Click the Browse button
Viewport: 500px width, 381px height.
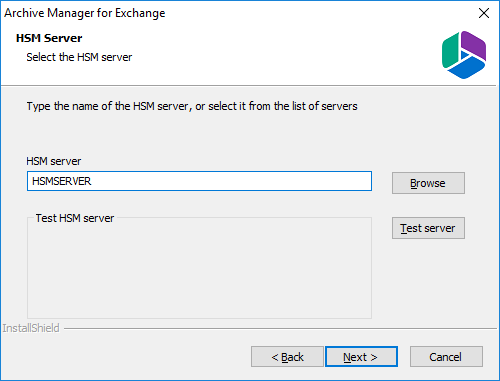click(428, 183)
